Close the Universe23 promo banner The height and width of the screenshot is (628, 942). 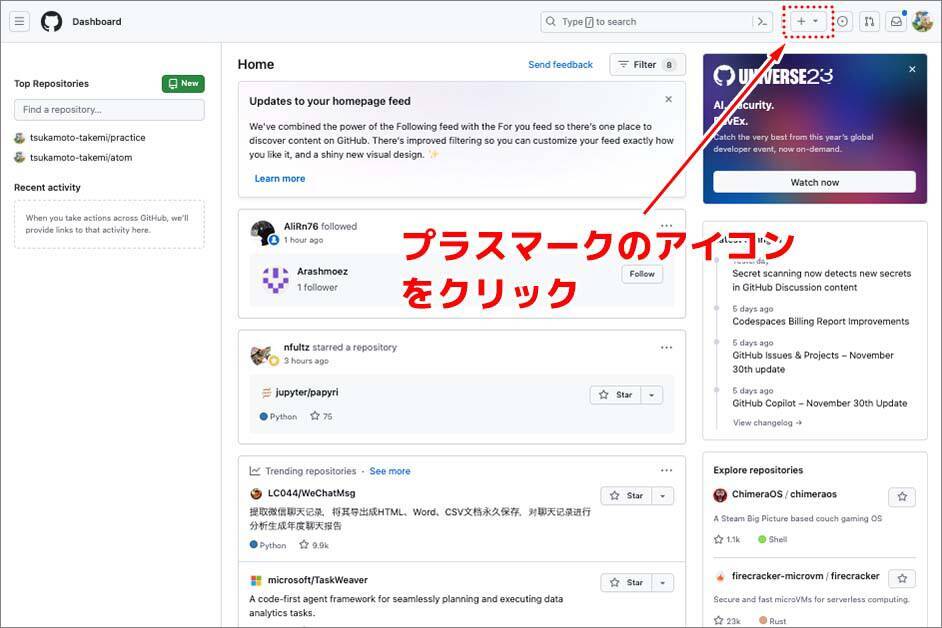(x=912, y=69)
